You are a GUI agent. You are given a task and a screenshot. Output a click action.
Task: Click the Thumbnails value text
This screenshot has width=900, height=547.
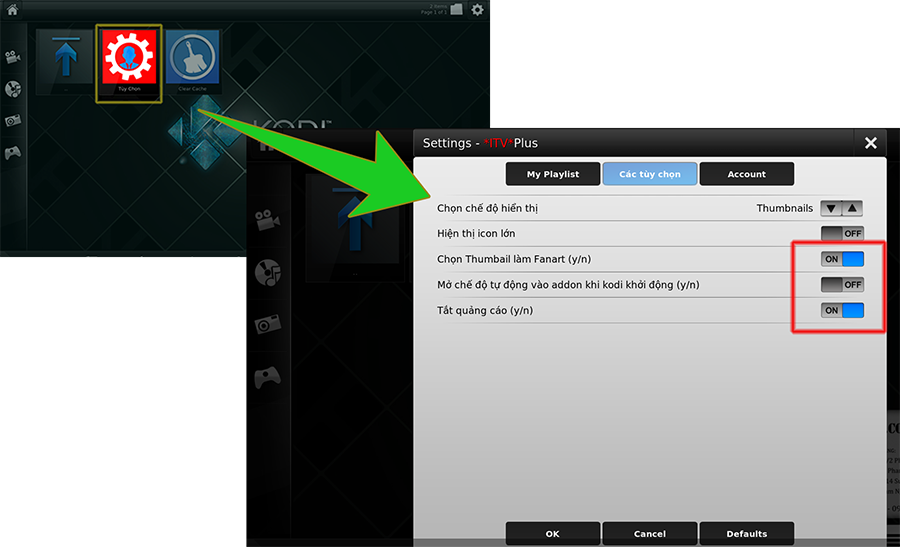(x=785, y=208)
